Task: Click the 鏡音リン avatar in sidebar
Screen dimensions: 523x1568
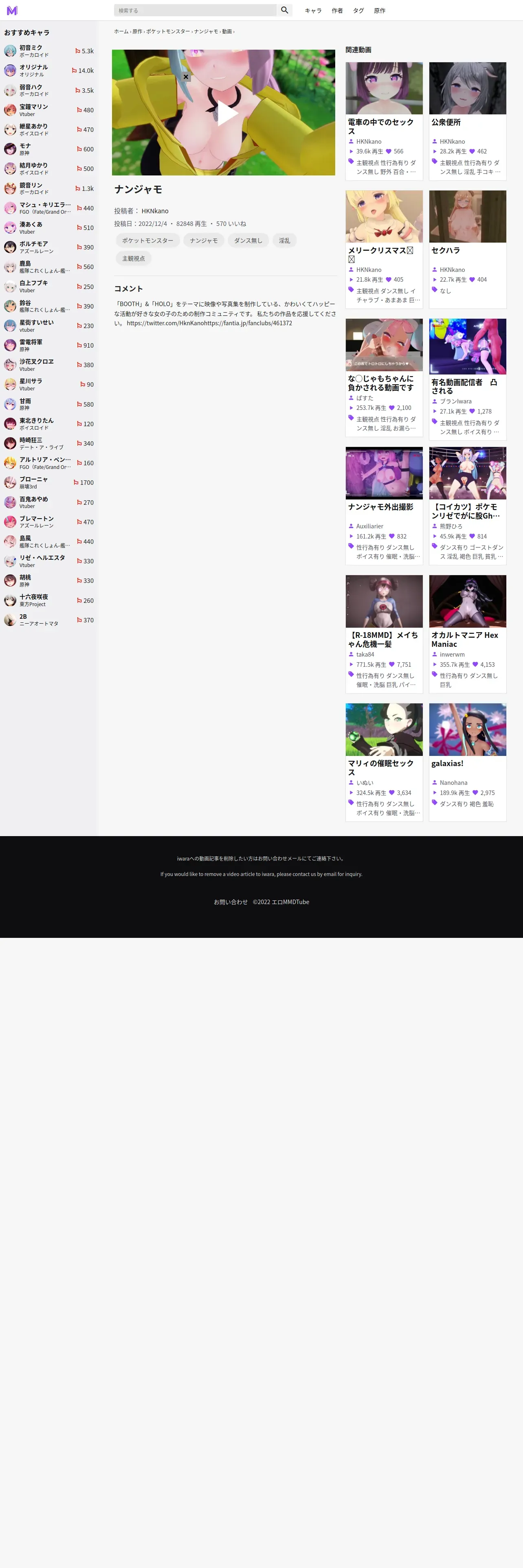Action: pyautogui.click(x=10, y=189)
